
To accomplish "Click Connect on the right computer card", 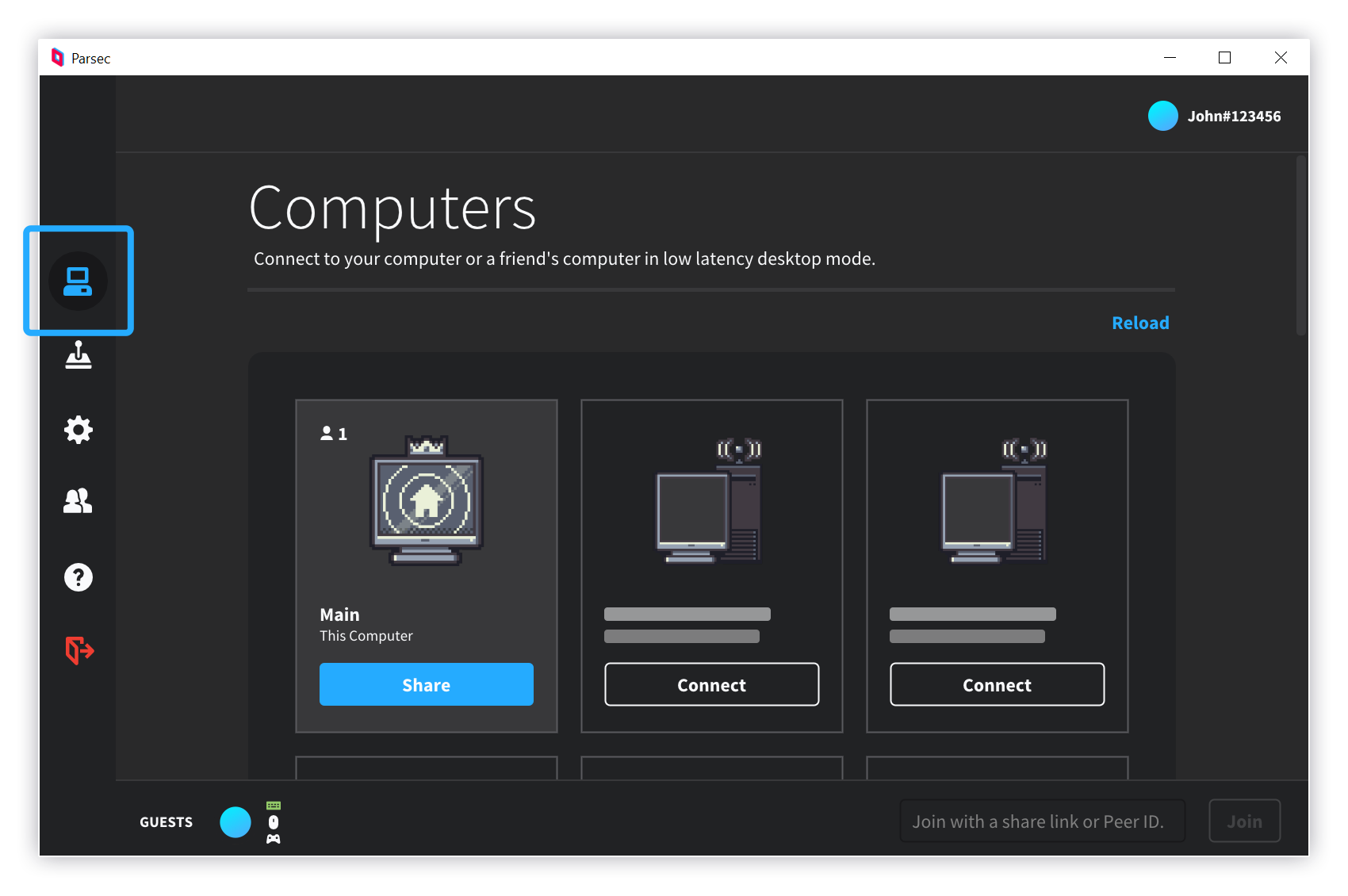I will click(998, 684).
